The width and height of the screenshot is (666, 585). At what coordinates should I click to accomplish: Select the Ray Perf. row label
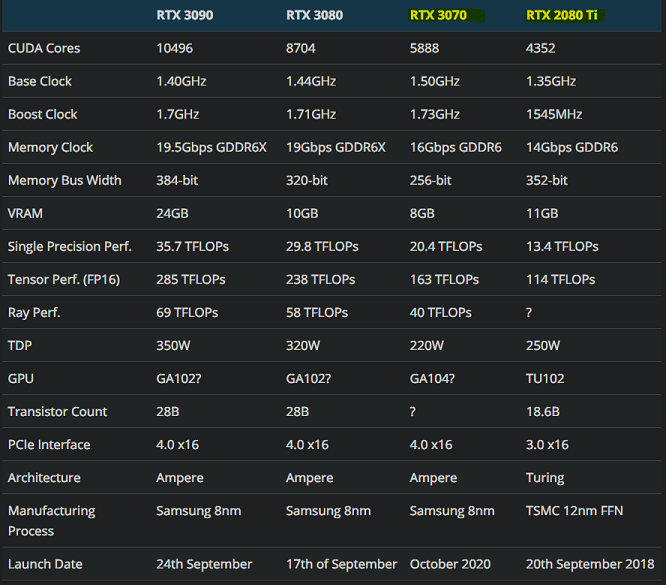[34, 313]
